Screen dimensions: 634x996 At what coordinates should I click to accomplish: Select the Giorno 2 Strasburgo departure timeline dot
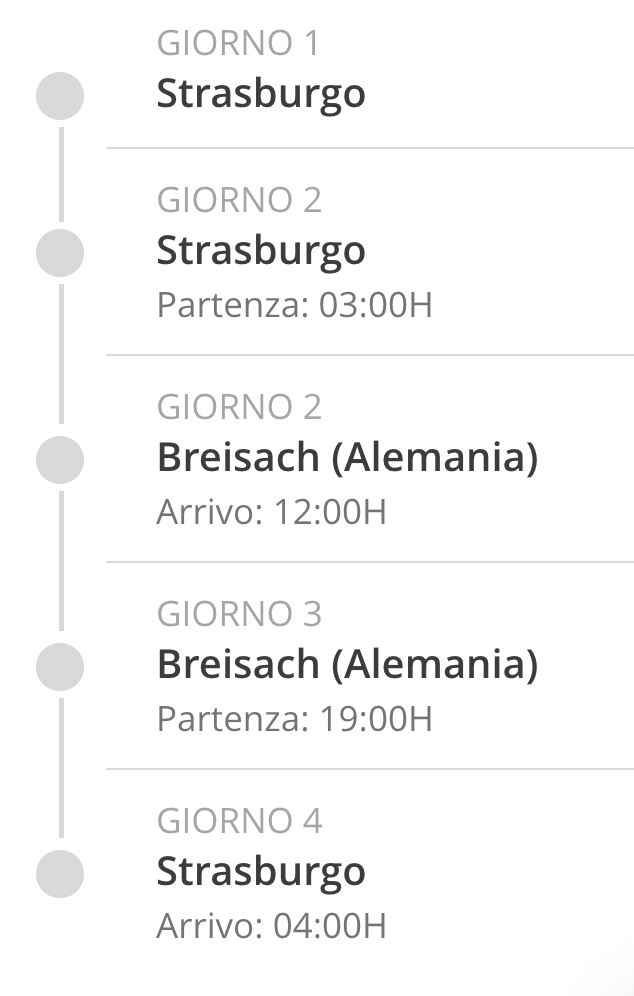pos(60,253)
